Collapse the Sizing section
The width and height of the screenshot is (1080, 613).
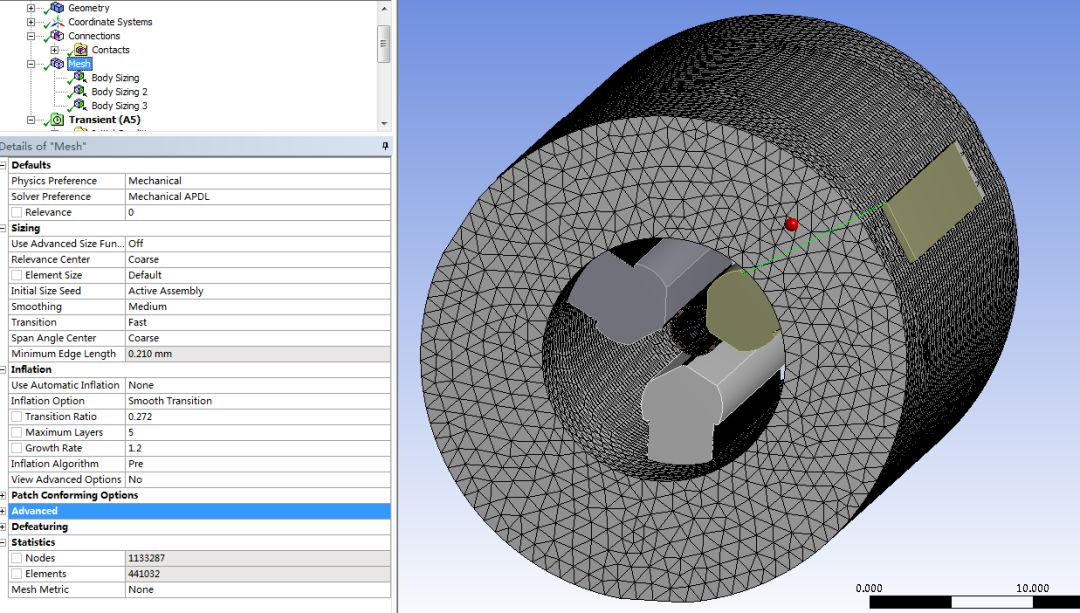pos(3,228)
